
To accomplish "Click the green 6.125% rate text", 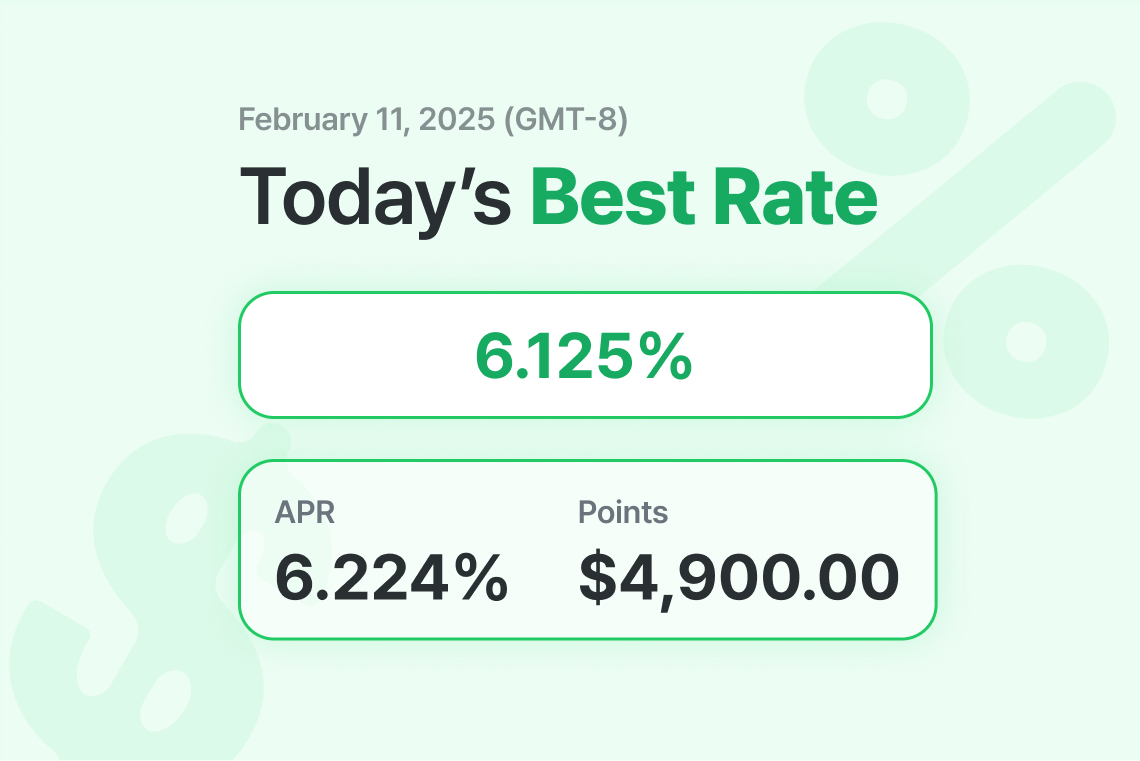I will 583,356.
